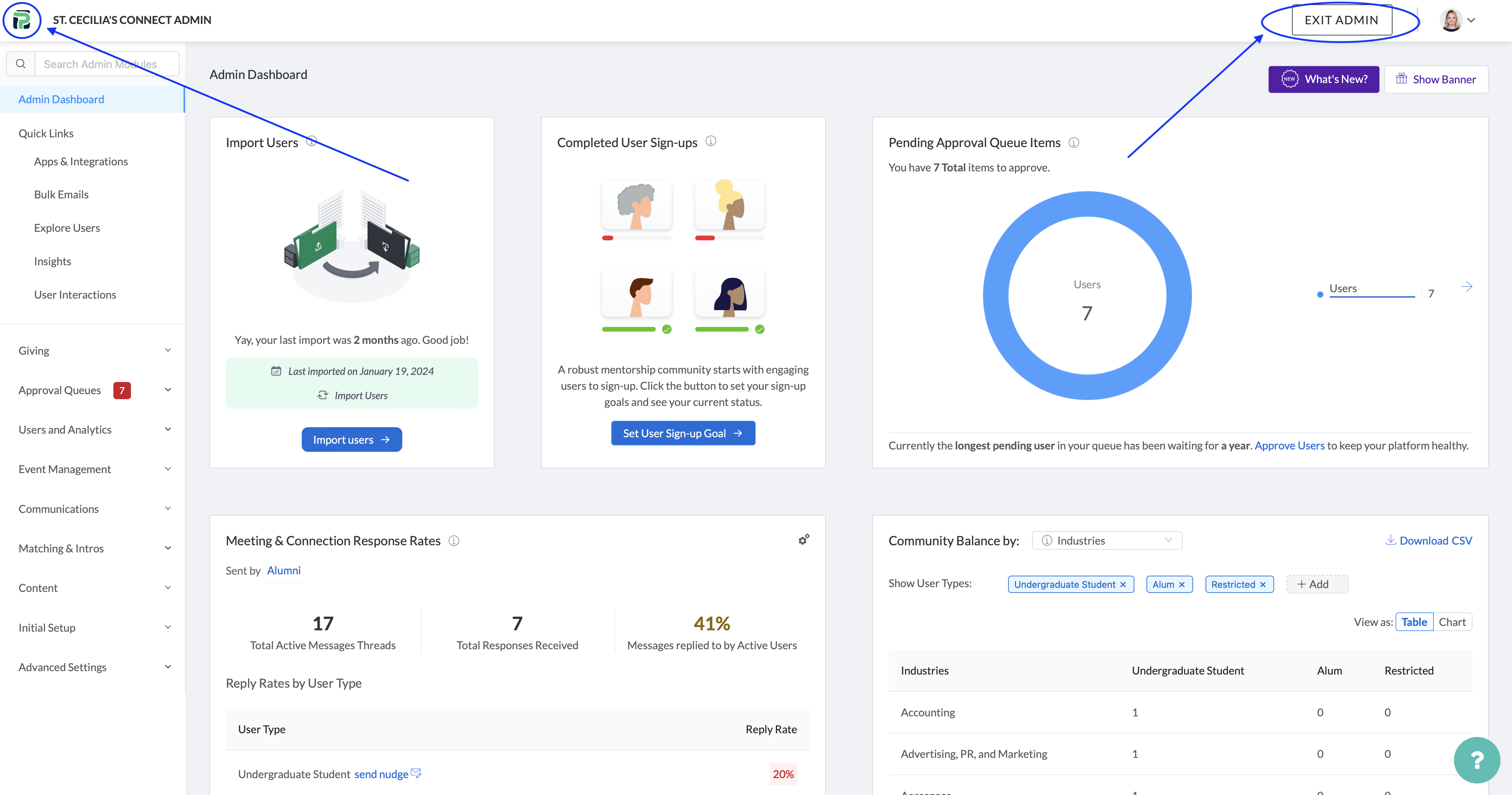Click the arrow next to Users legend
The width and height of the screenshot is (1512, 795).
pos(1466,287)
